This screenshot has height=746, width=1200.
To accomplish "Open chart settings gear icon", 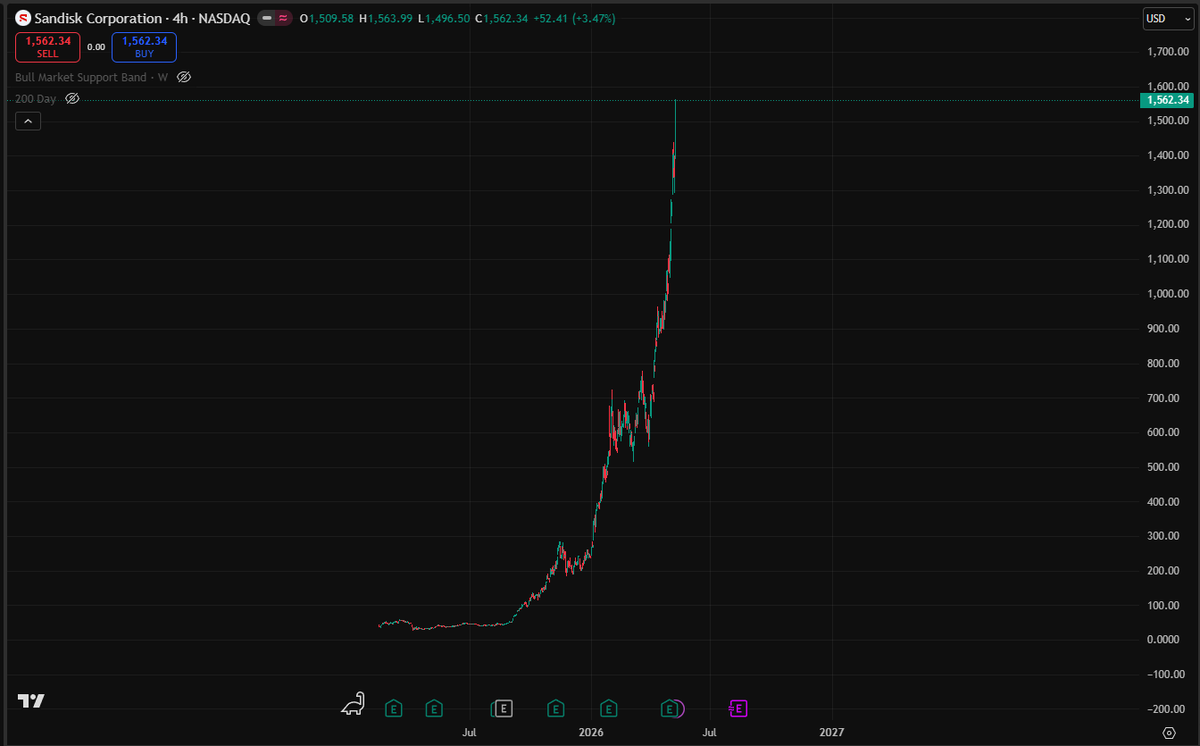I will (x=1168, y=733).
